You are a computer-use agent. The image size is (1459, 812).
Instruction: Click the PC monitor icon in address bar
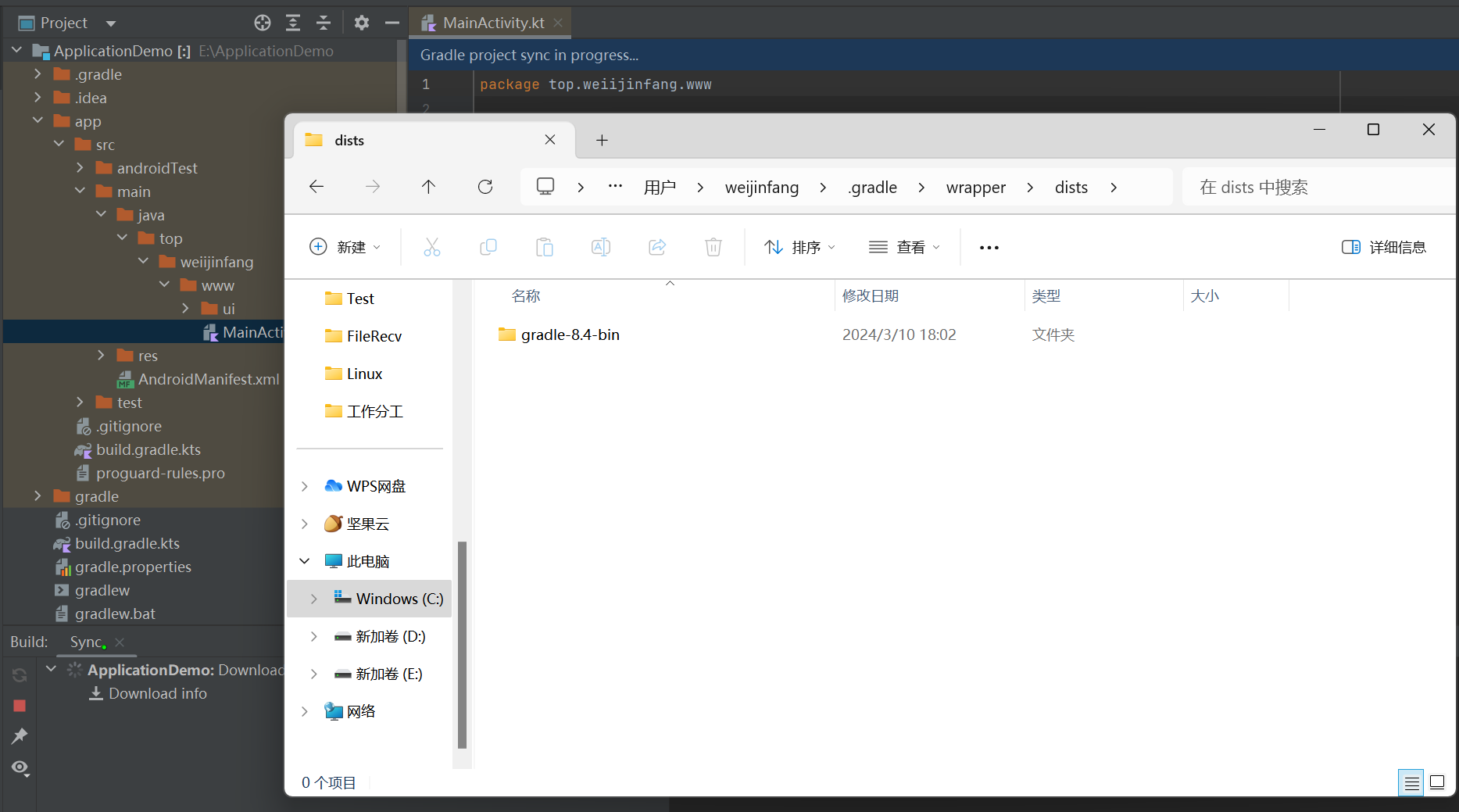545,187
